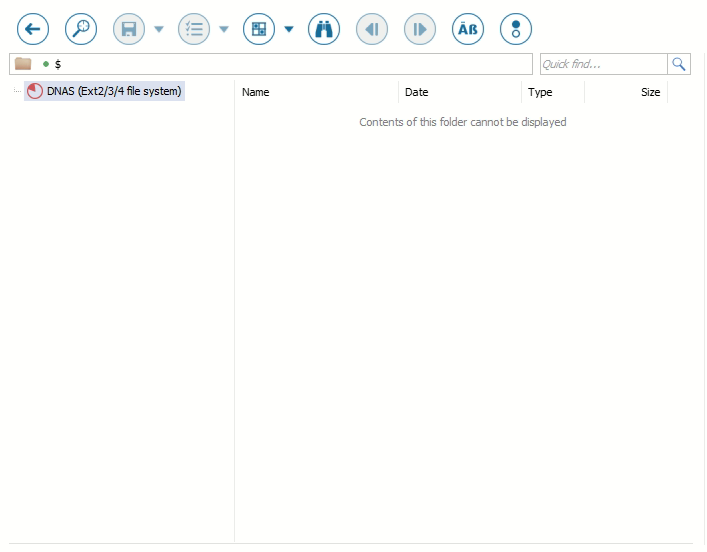The image size is (707, 552).
Task: Click the save floppy disk icon
Action: [129, 29]
